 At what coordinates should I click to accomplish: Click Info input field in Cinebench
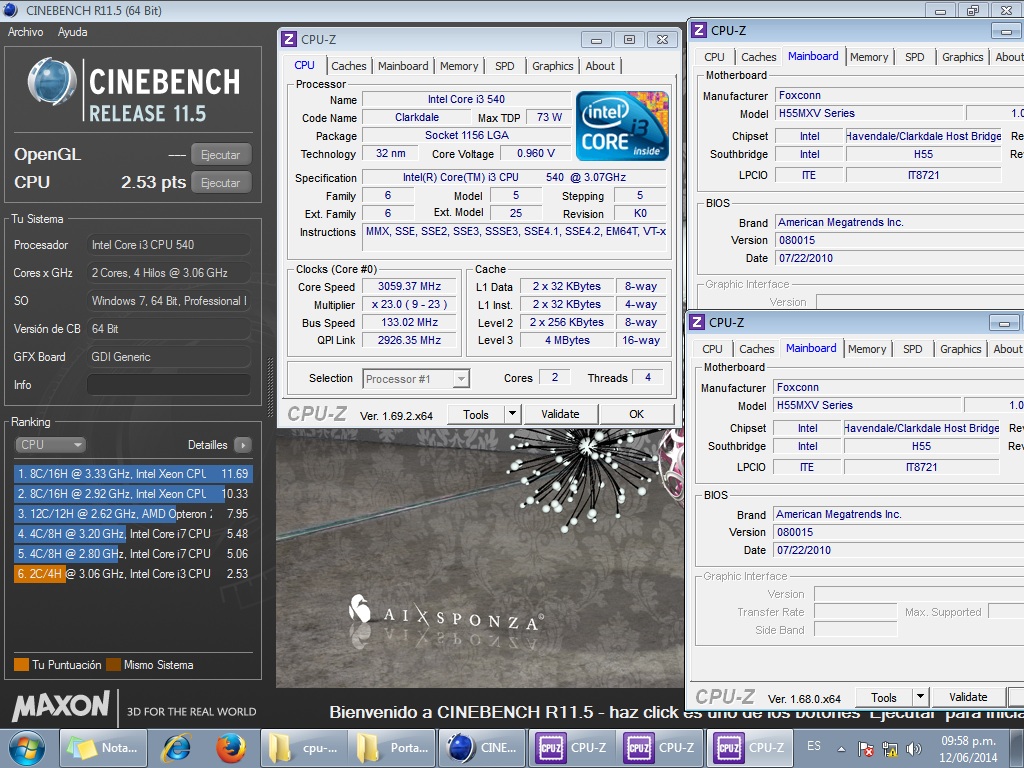168,385
